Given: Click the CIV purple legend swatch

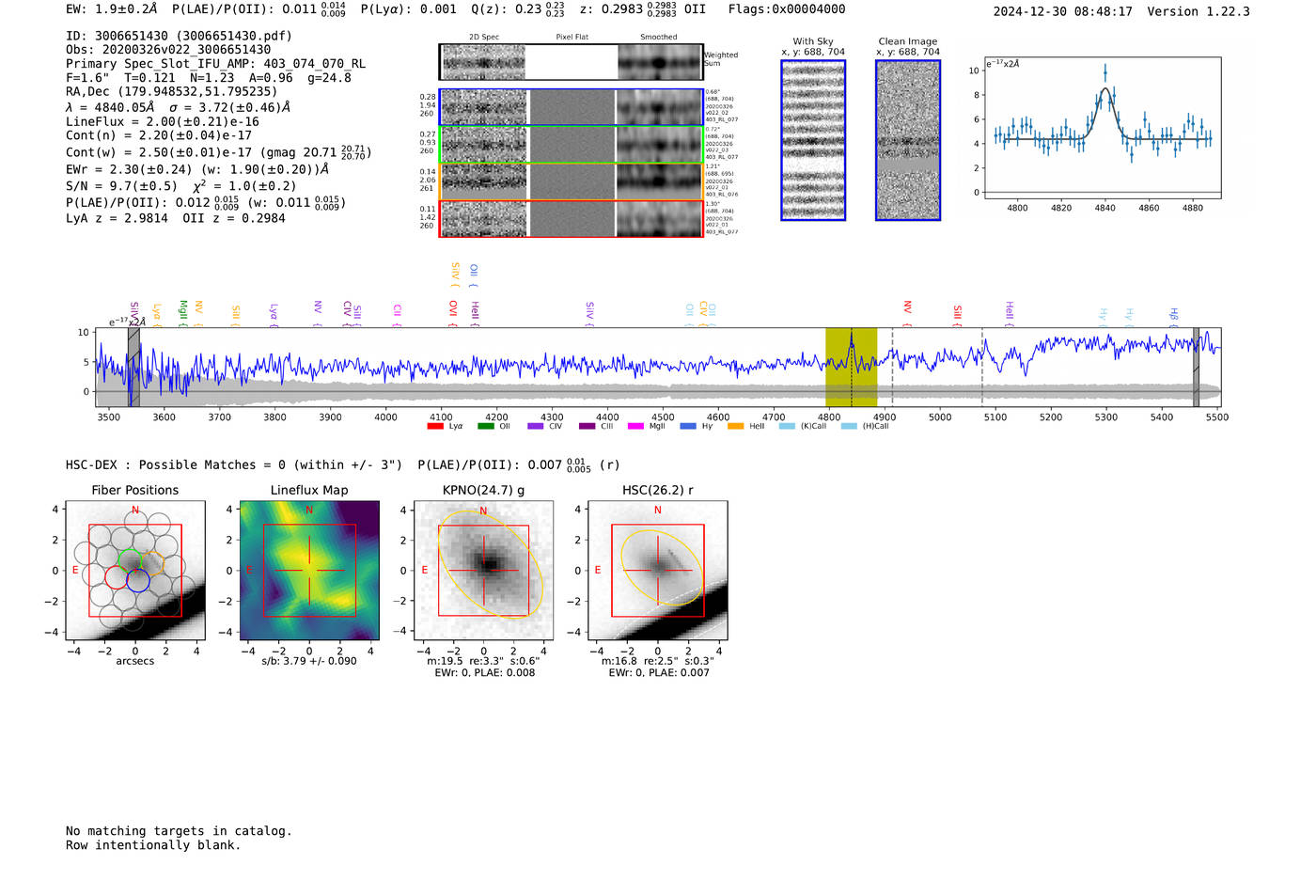Looking at the screenshot, I should coord(536,426).
